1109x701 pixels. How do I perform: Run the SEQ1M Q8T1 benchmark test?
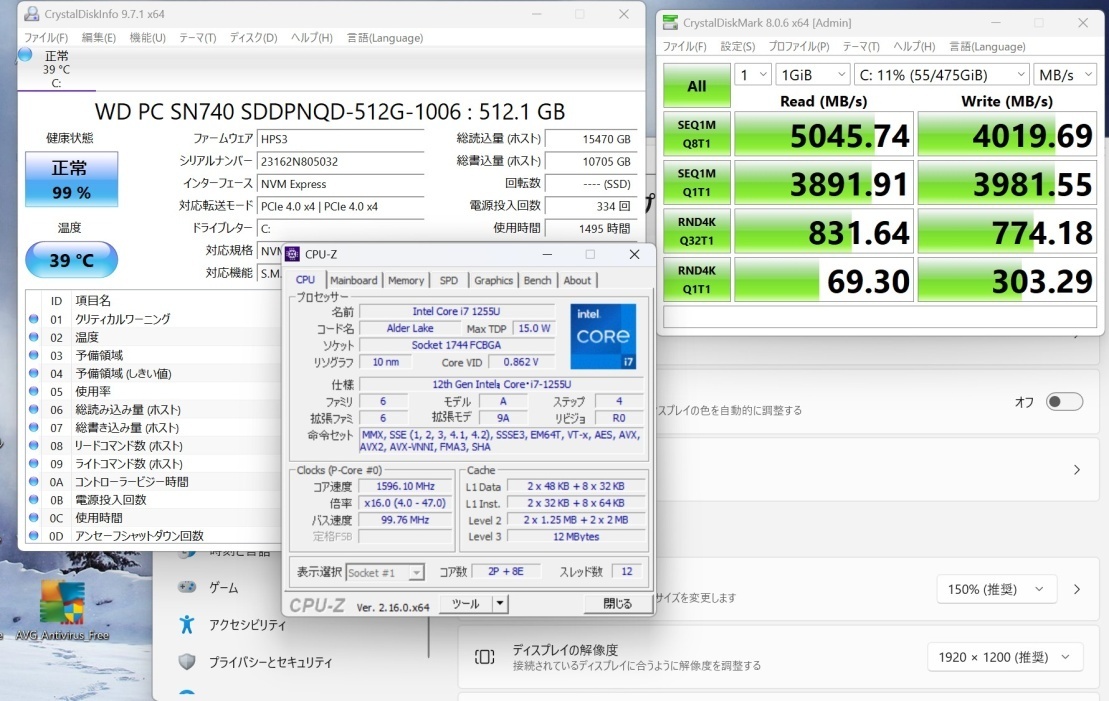pos(696,135)
